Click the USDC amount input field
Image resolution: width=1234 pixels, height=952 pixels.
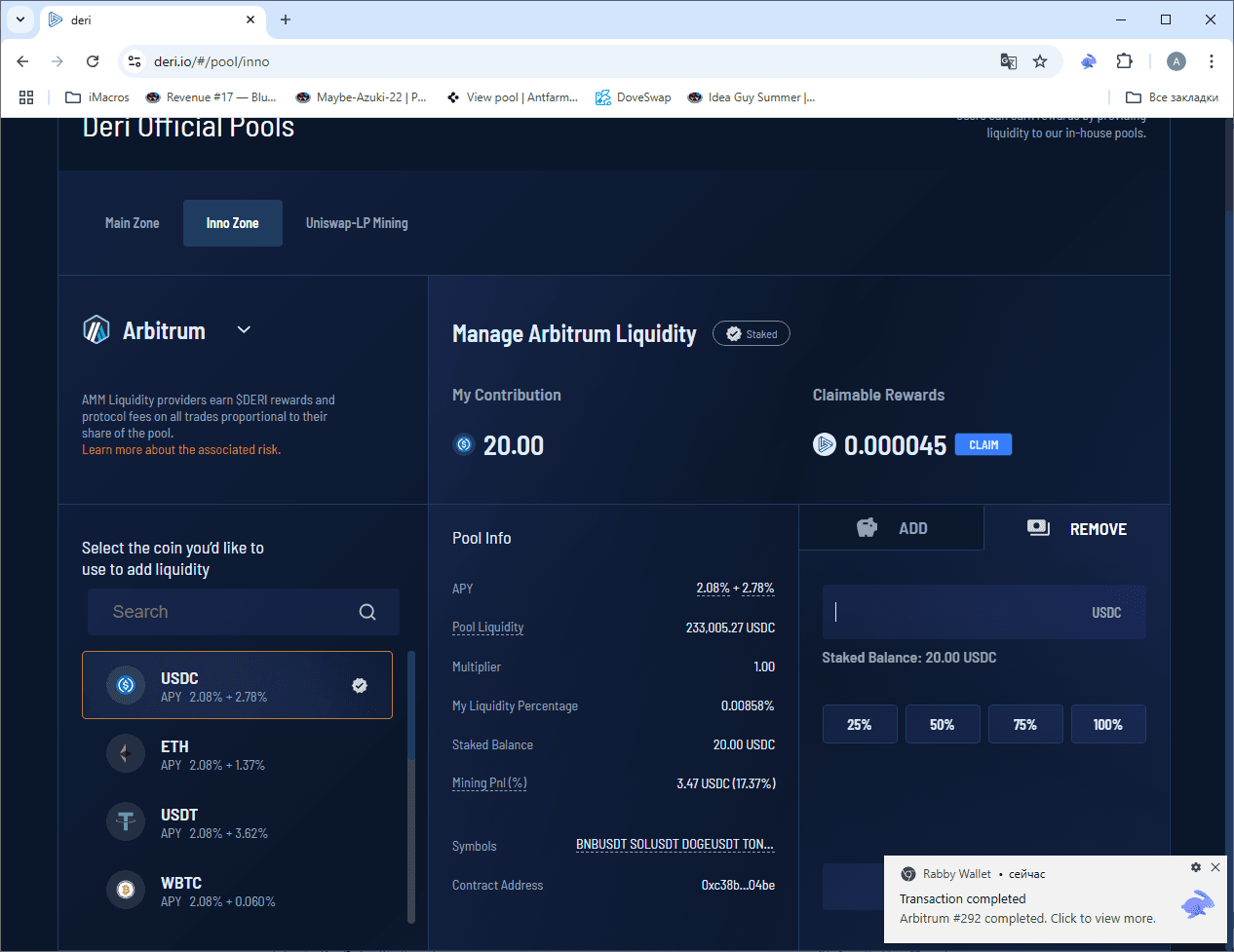pyautogui.click(x=983, y=612)
